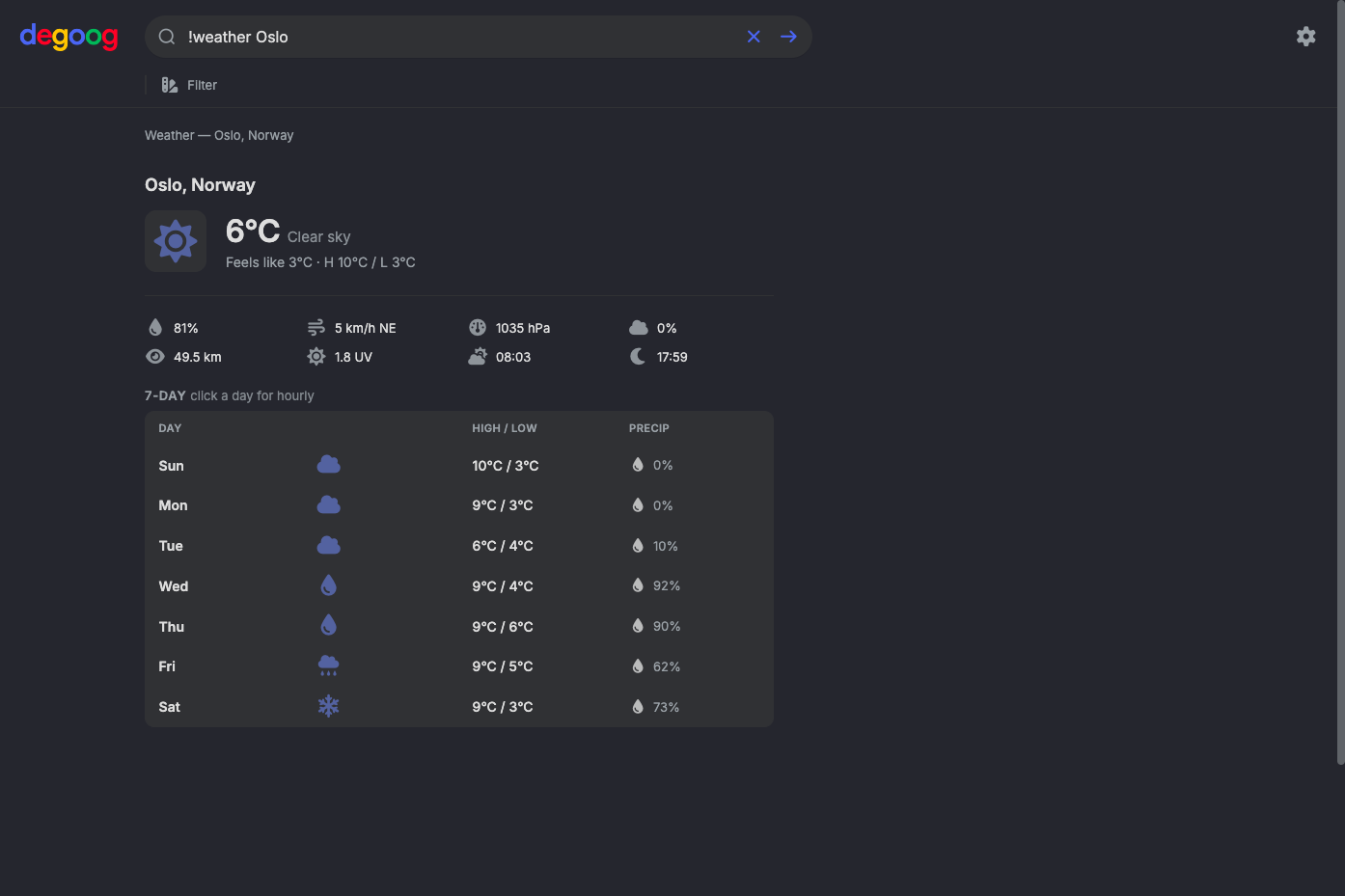This screenshot has width=1345, height=896.
Task: Click the page vertical scrollbar
Action: 1340,382
